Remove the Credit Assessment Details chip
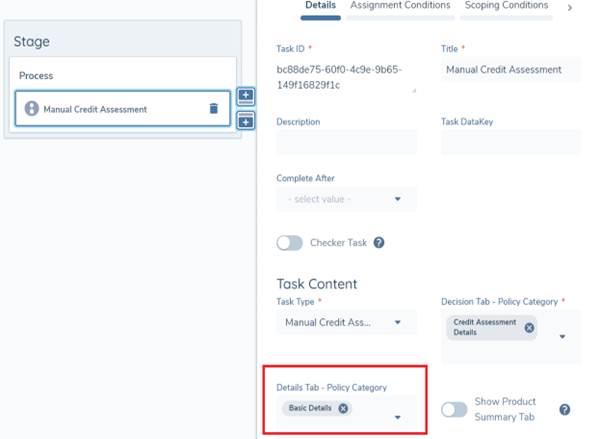Viewport: 600px width, 439px height. coord(529,327)
